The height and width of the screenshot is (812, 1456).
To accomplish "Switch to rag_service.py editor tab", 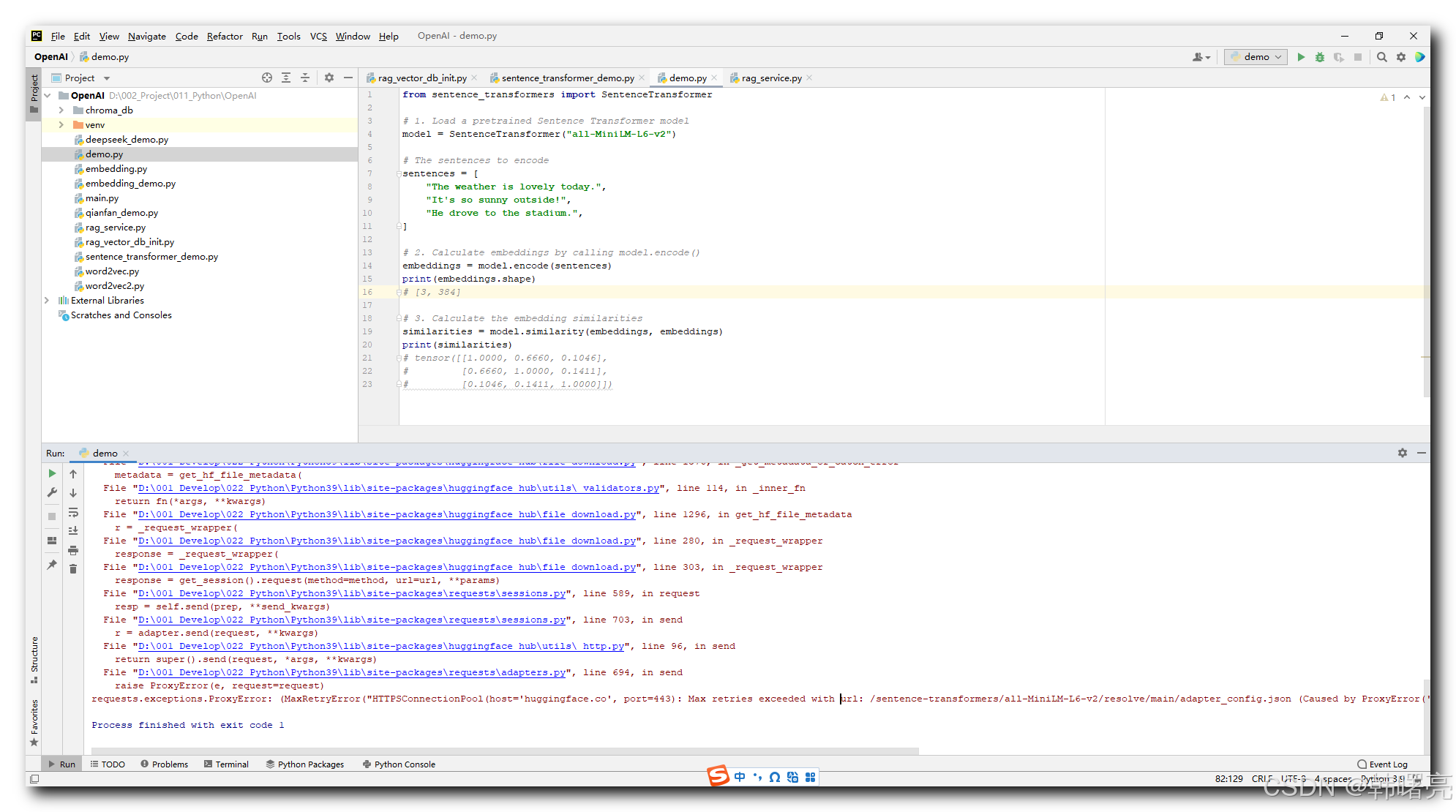I will 771,78.
